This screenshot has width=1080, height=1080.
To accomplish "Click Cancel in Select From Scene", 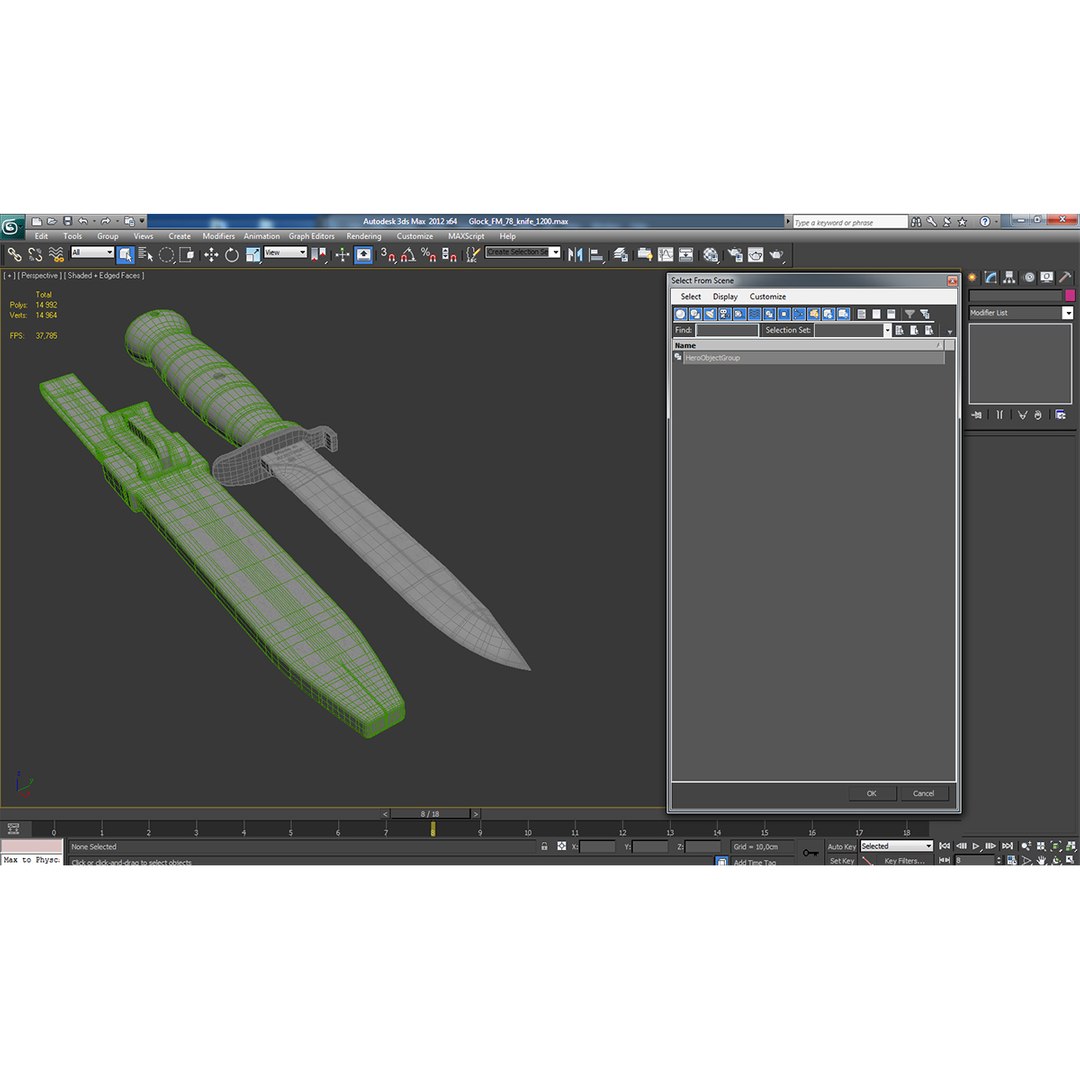I will 923,793.
